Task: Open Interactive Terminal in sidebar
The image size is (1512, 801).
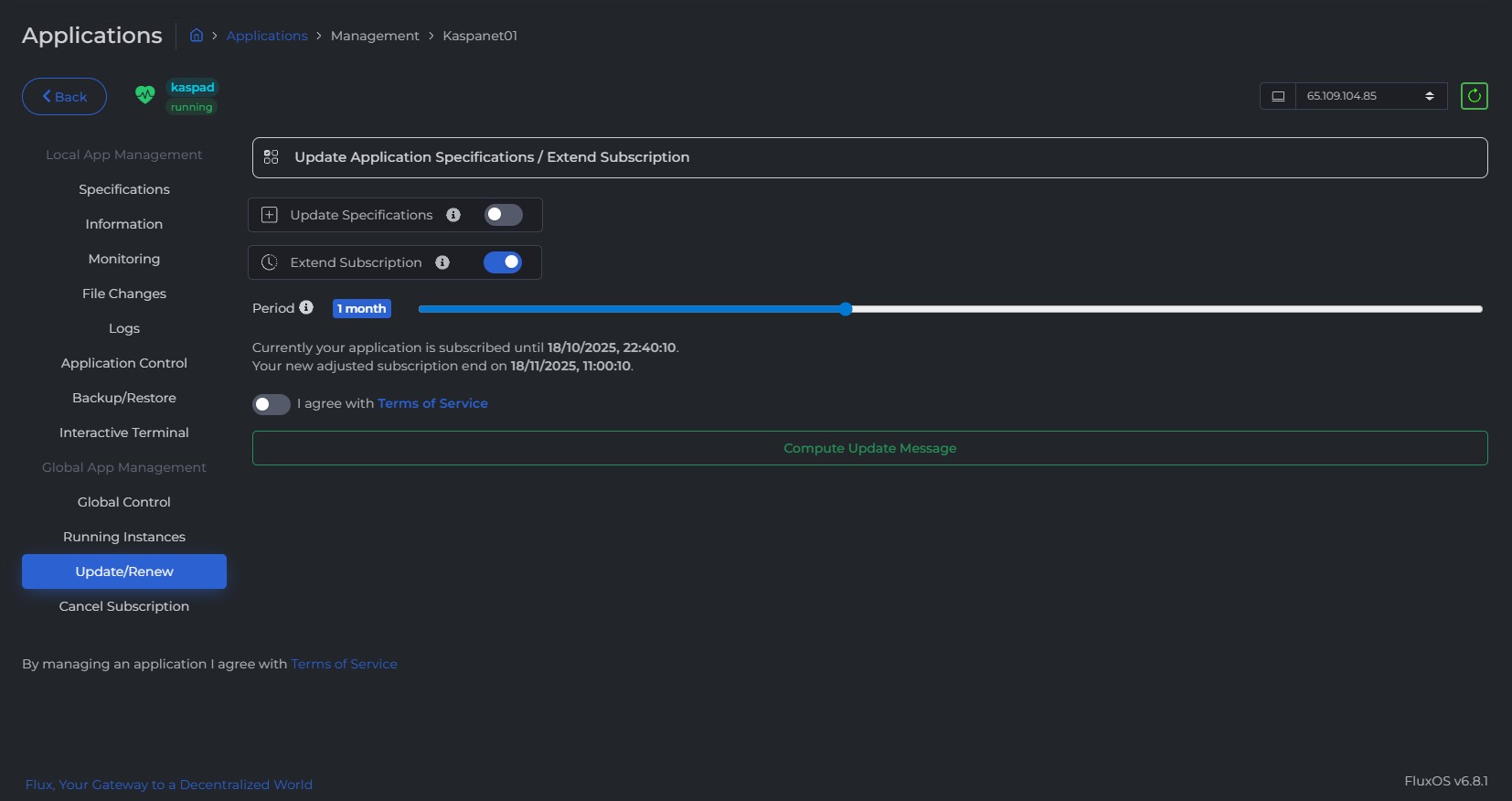Action: point(124,433)
